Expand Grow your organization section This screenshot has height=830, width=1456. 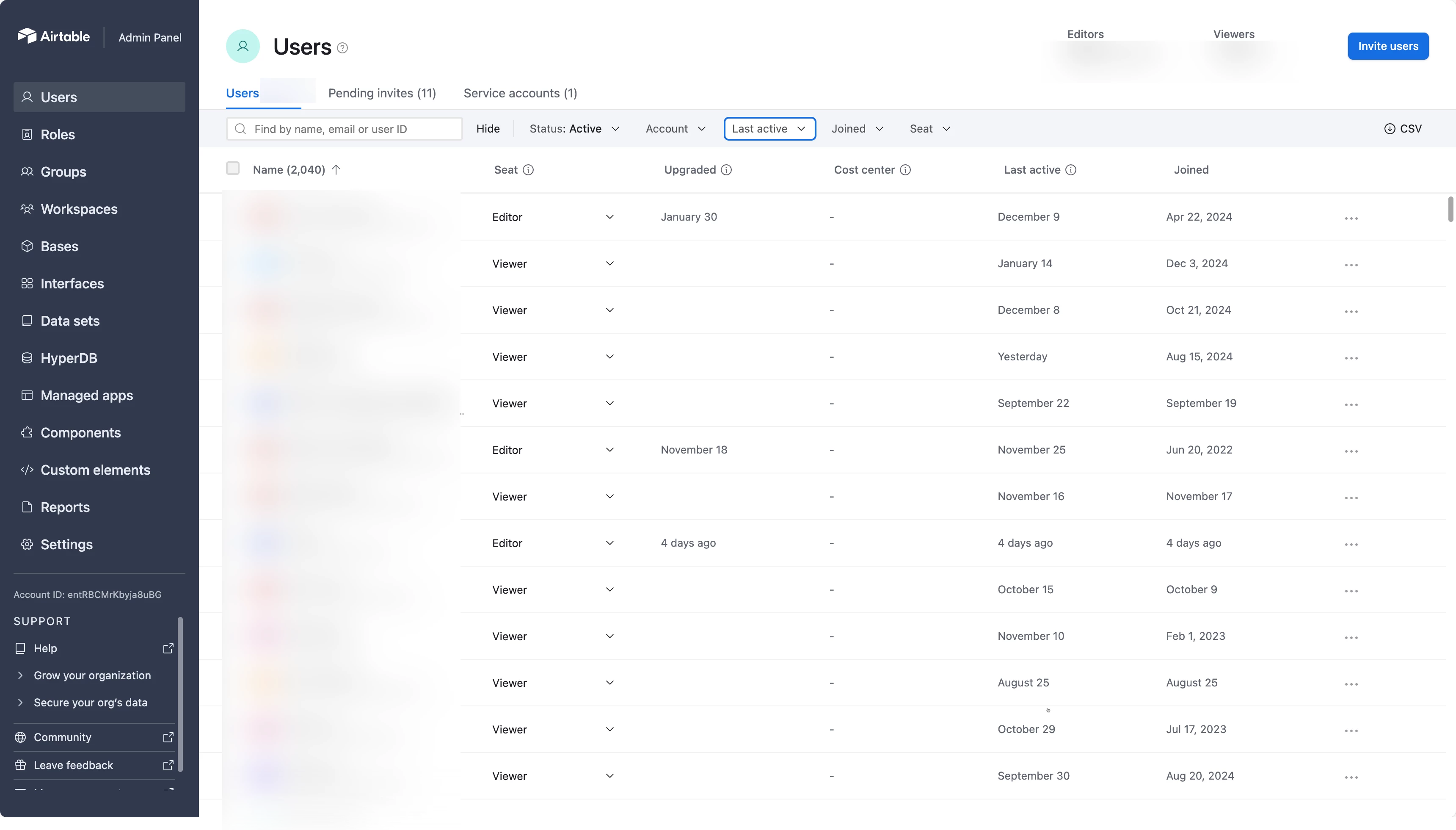tap(92, 675)
